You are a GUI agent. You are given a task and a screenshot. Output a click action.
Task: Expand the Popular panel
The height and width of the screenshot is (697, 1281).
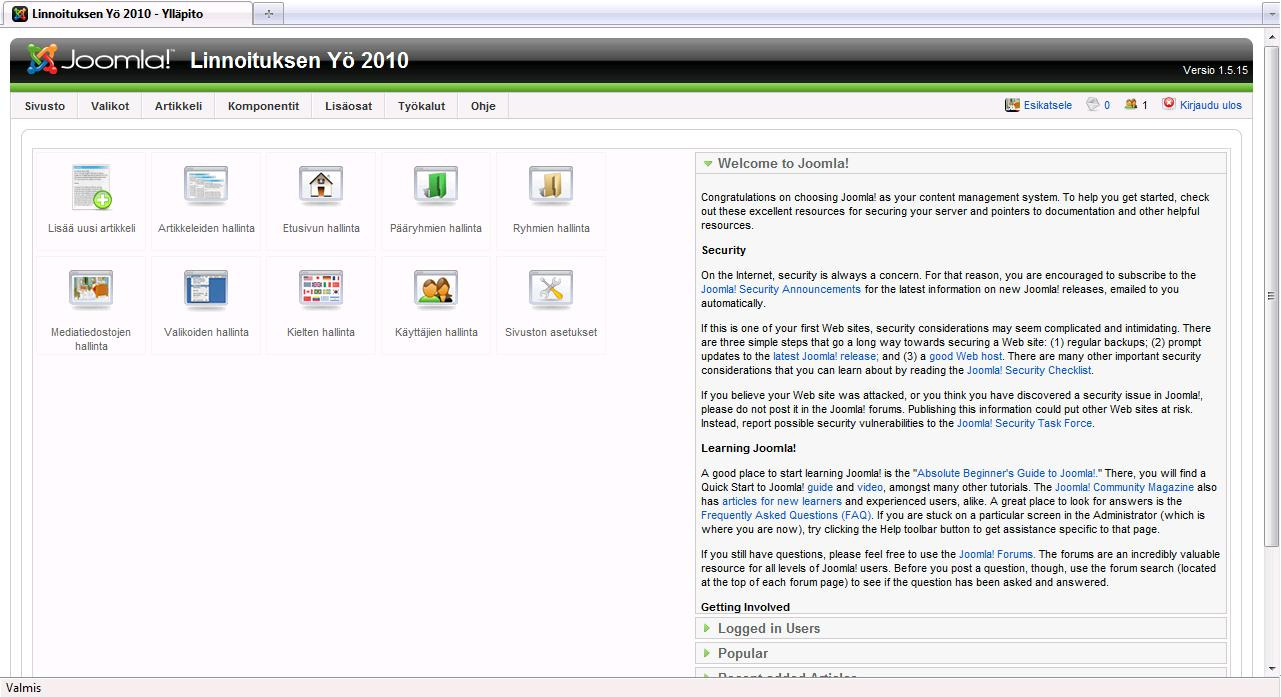pos(961,653)
